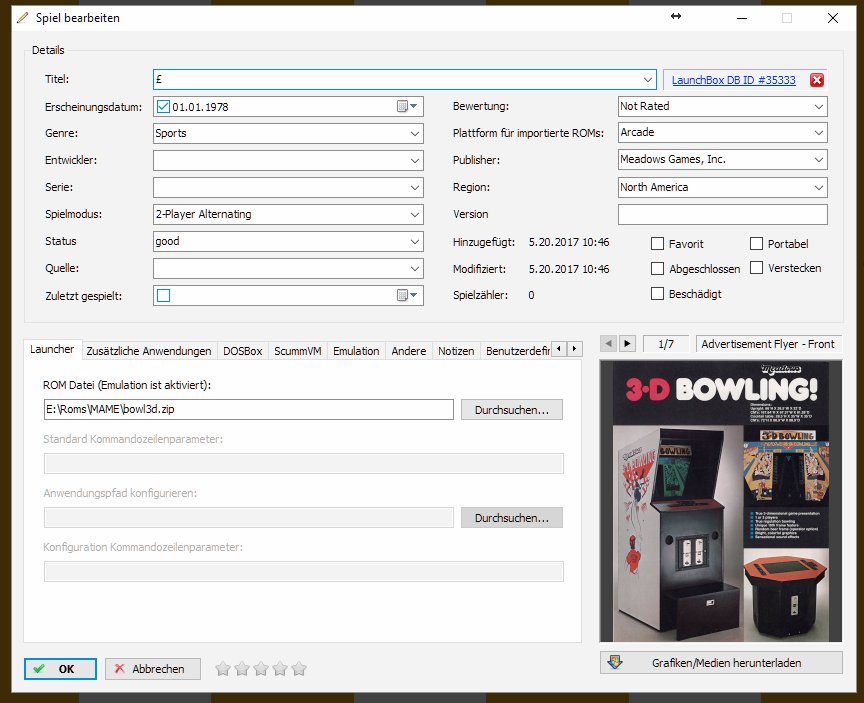Screen dimensions: 864x703
Task: Expand Region dropdown showing North America
Action: tap(819, 187)
